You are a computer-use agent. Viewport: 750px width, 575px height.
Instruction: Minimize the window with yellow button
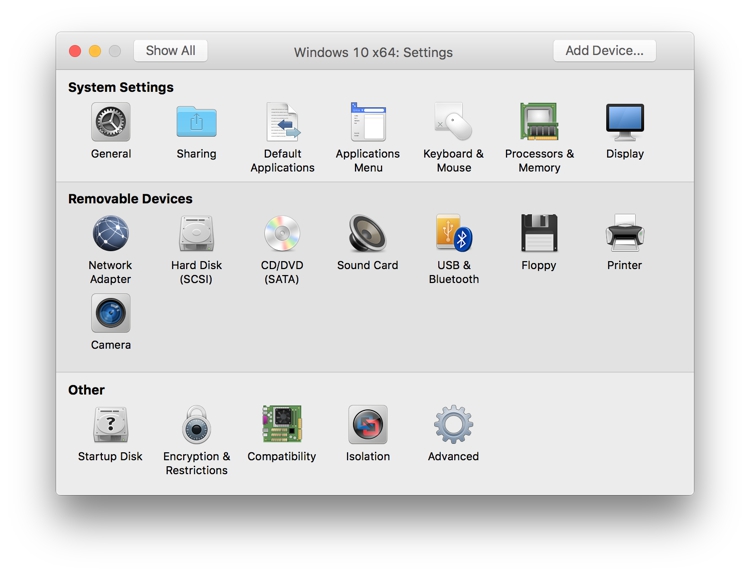pyautogui.click(x=95, y=51)
